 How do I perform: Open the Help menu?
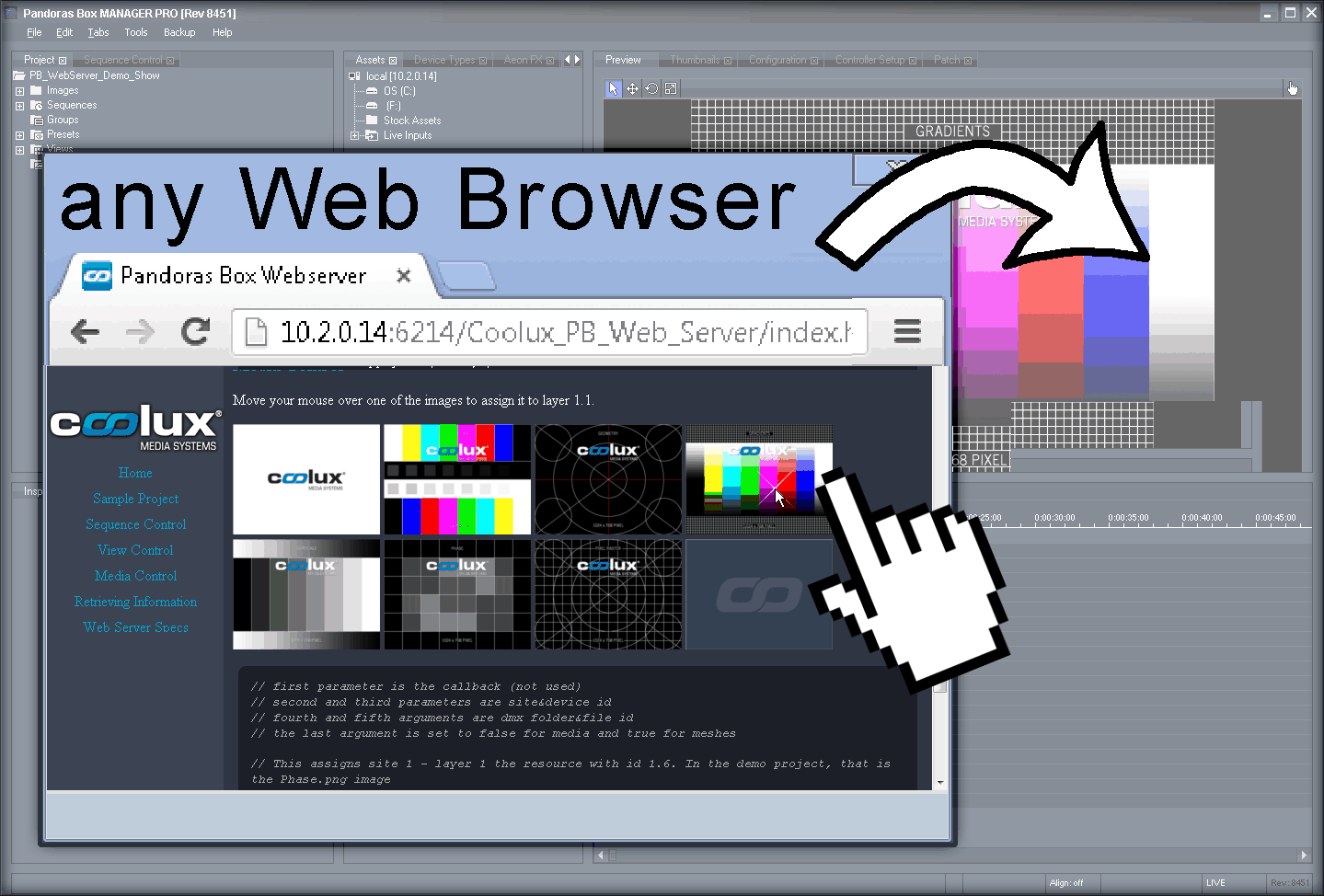point(223,32)
